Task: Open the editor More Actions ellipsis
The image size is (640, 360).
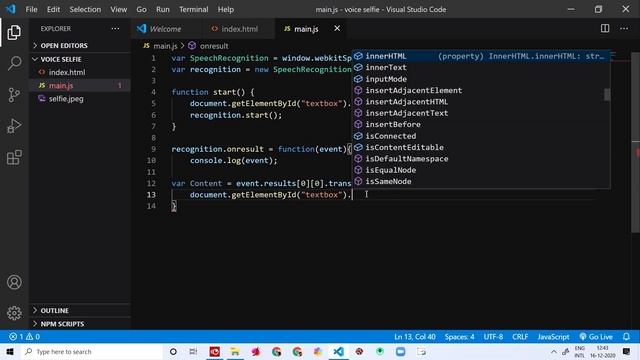Action: (624, 28)
